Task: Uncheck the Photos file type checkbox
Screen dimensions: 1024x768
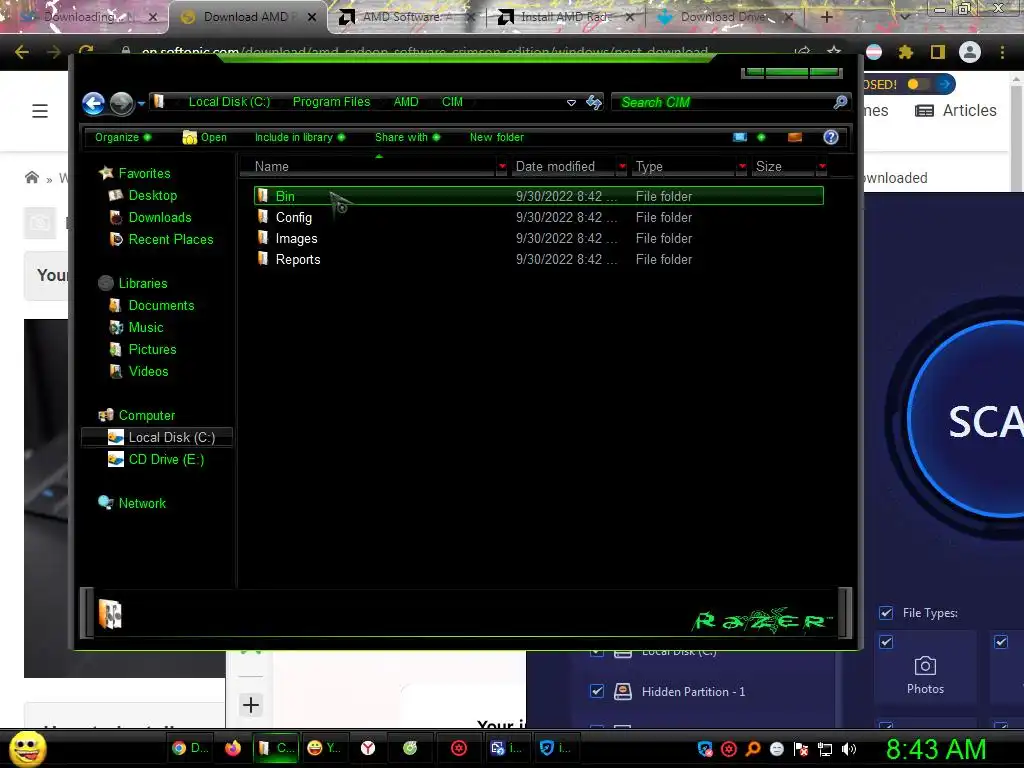Action: 886,643
